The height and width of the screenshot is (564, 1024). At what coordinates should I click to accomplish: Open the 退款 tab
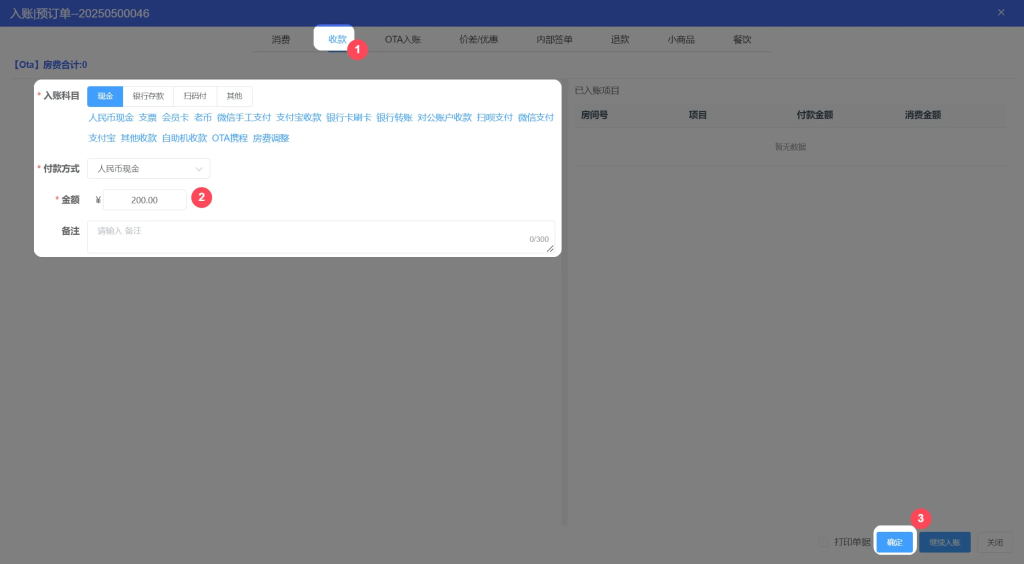click(620, 39)
